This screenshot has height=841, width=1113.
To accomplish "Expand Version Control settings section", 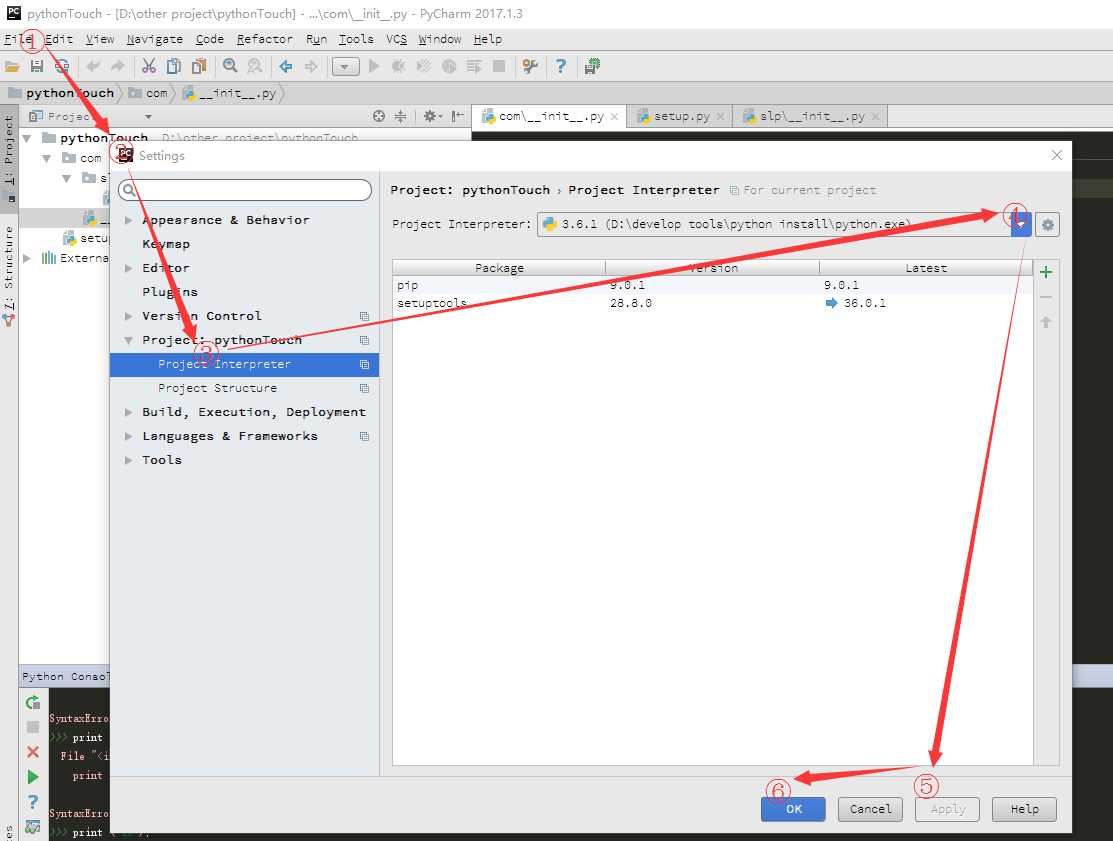I will coord(128,317).
